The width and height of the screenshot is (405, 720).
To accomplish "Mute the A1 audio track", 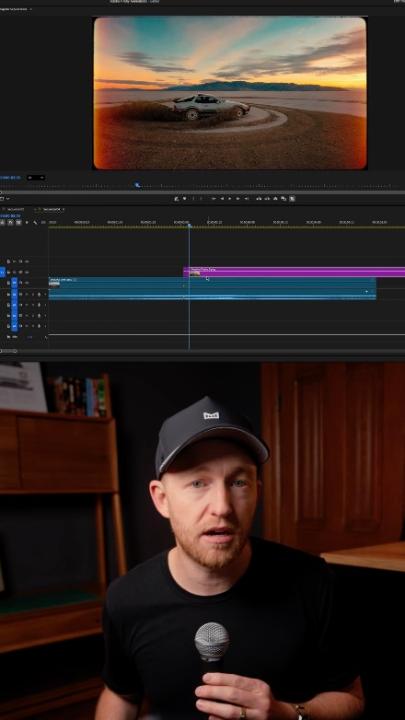I will 27,294.
